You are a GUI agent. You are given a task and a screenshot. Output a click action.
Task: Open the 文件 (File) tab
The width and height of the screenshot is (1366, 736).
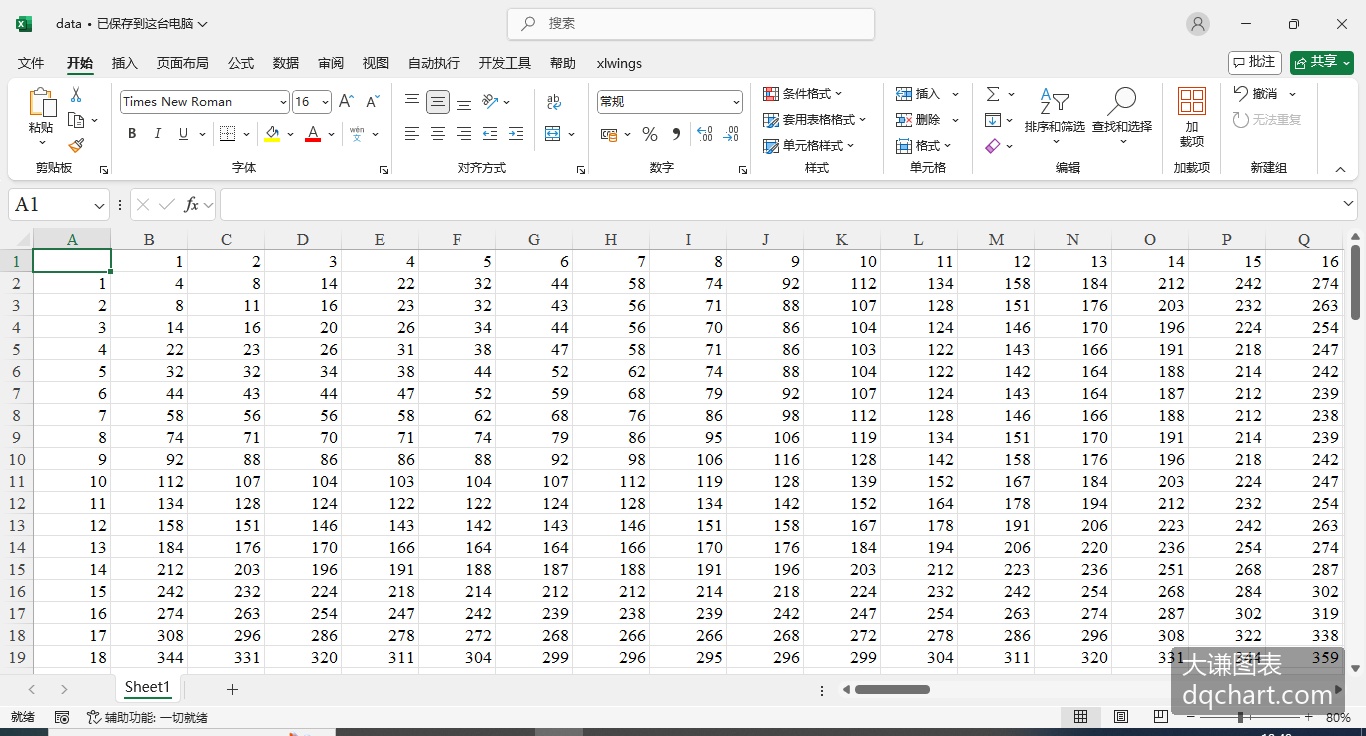31,63
